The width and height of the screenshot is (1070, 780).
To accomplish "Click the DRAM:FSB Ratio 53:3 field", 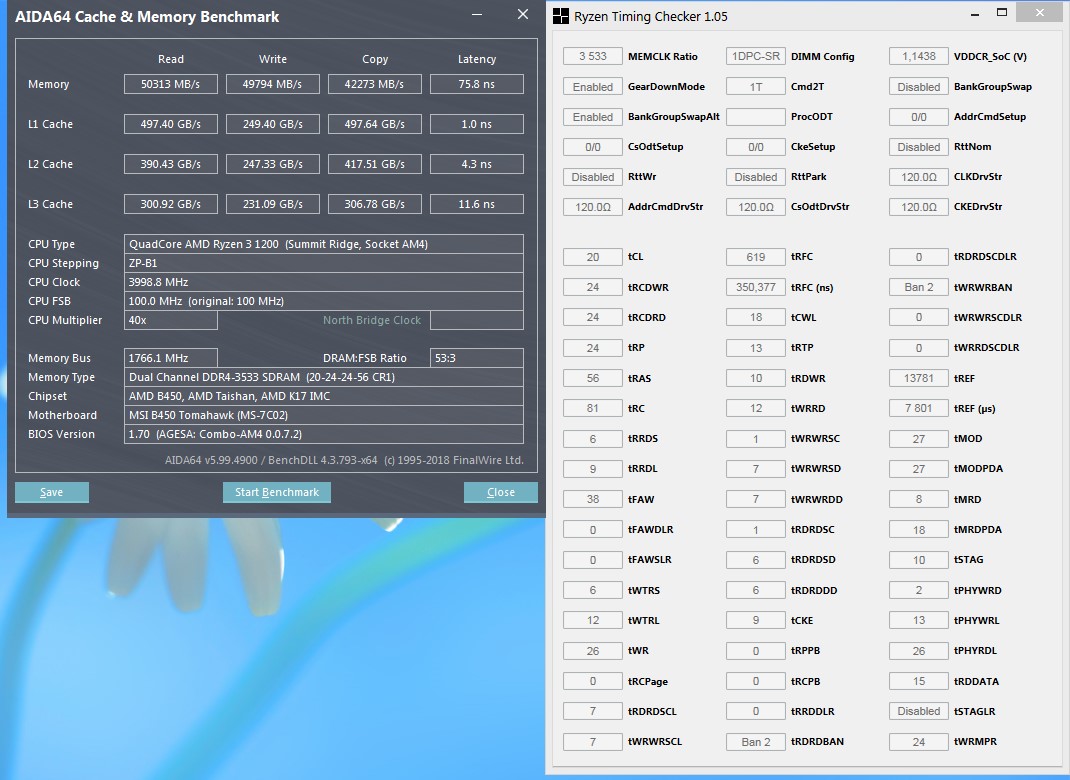I will coord(477,358).
